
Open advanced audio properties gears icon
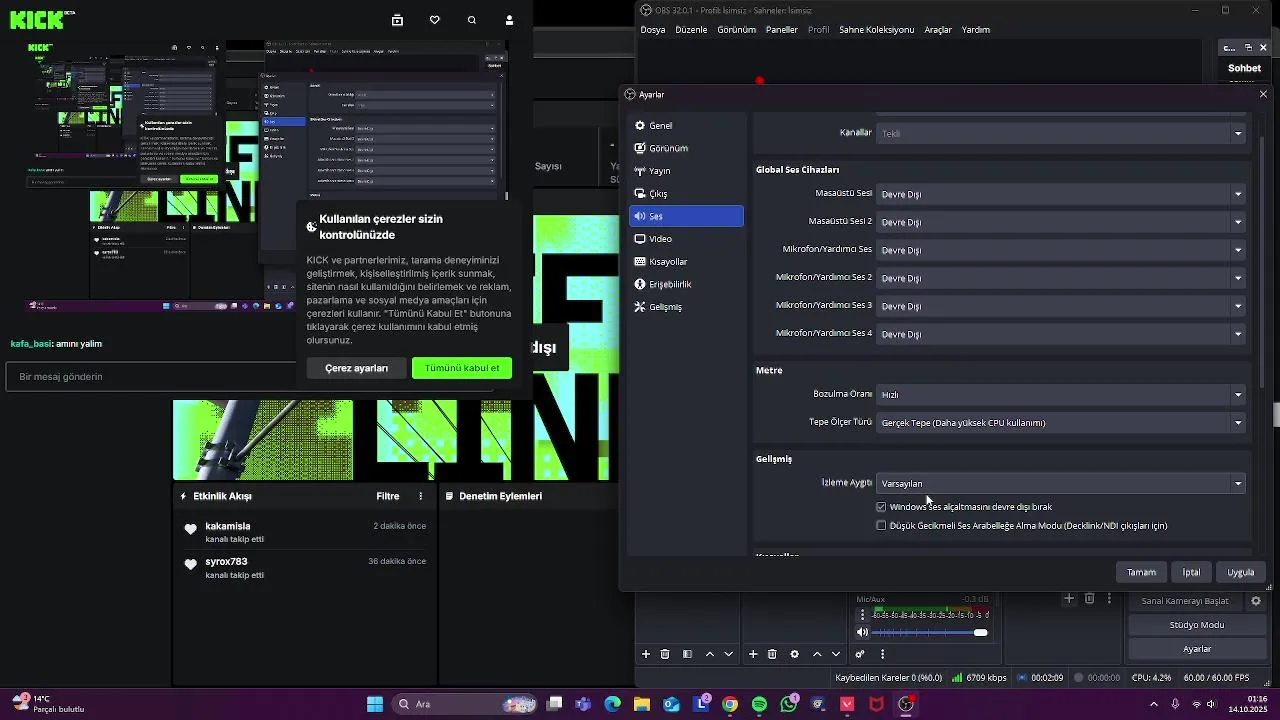[860, 654]
